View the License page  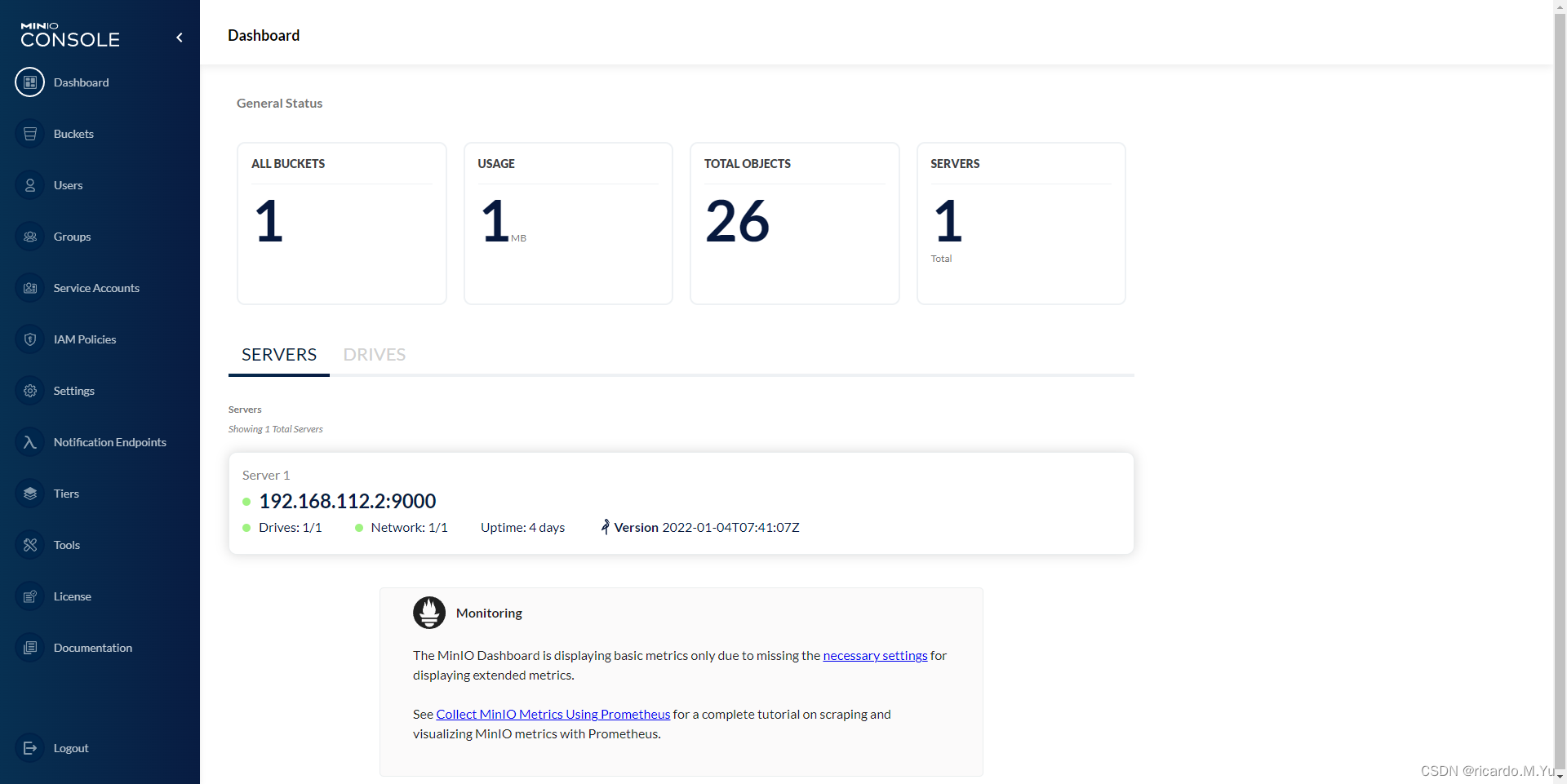[72, 596]
